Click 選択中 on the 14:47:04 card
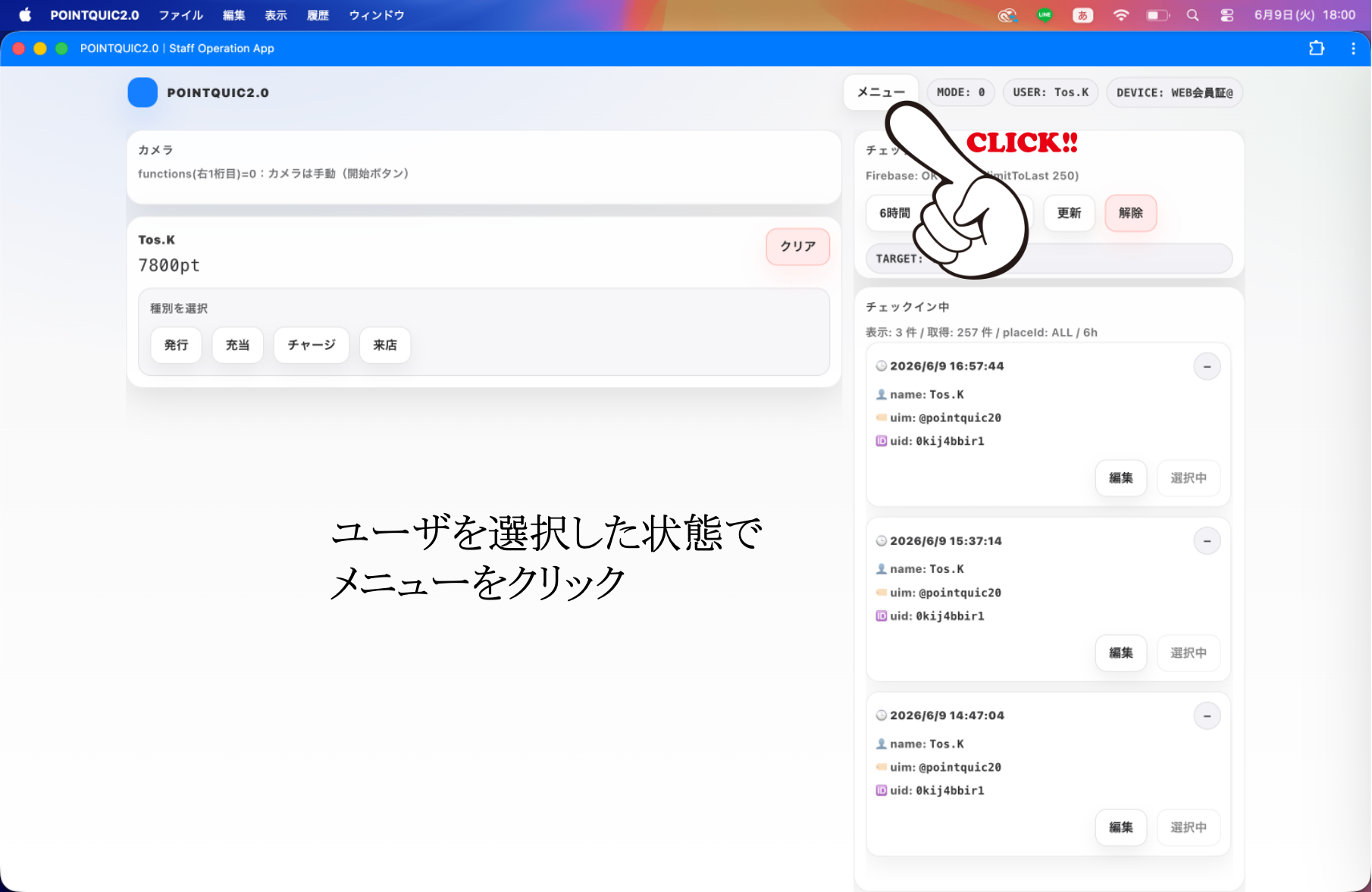This screenshot has width=1372, height=892. (x=1189, y=828)
